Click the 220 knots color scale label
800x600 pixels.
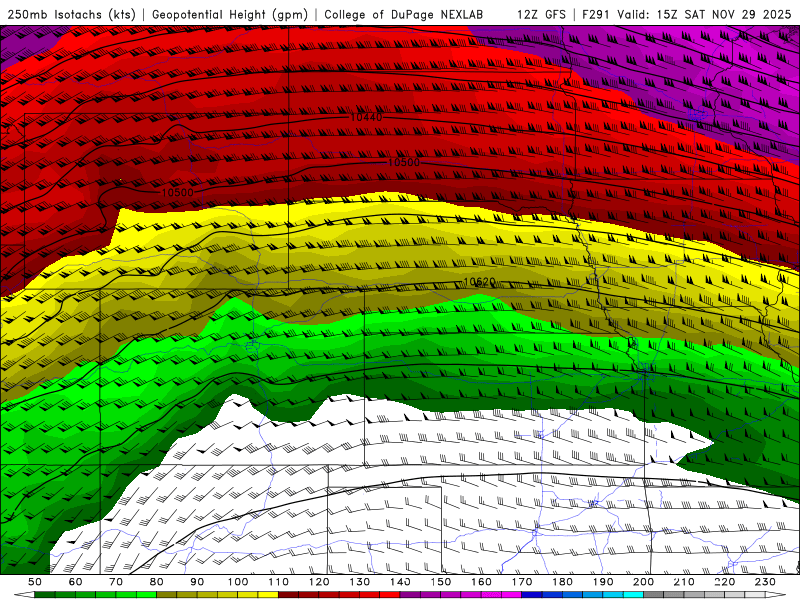tap(724, 582)
